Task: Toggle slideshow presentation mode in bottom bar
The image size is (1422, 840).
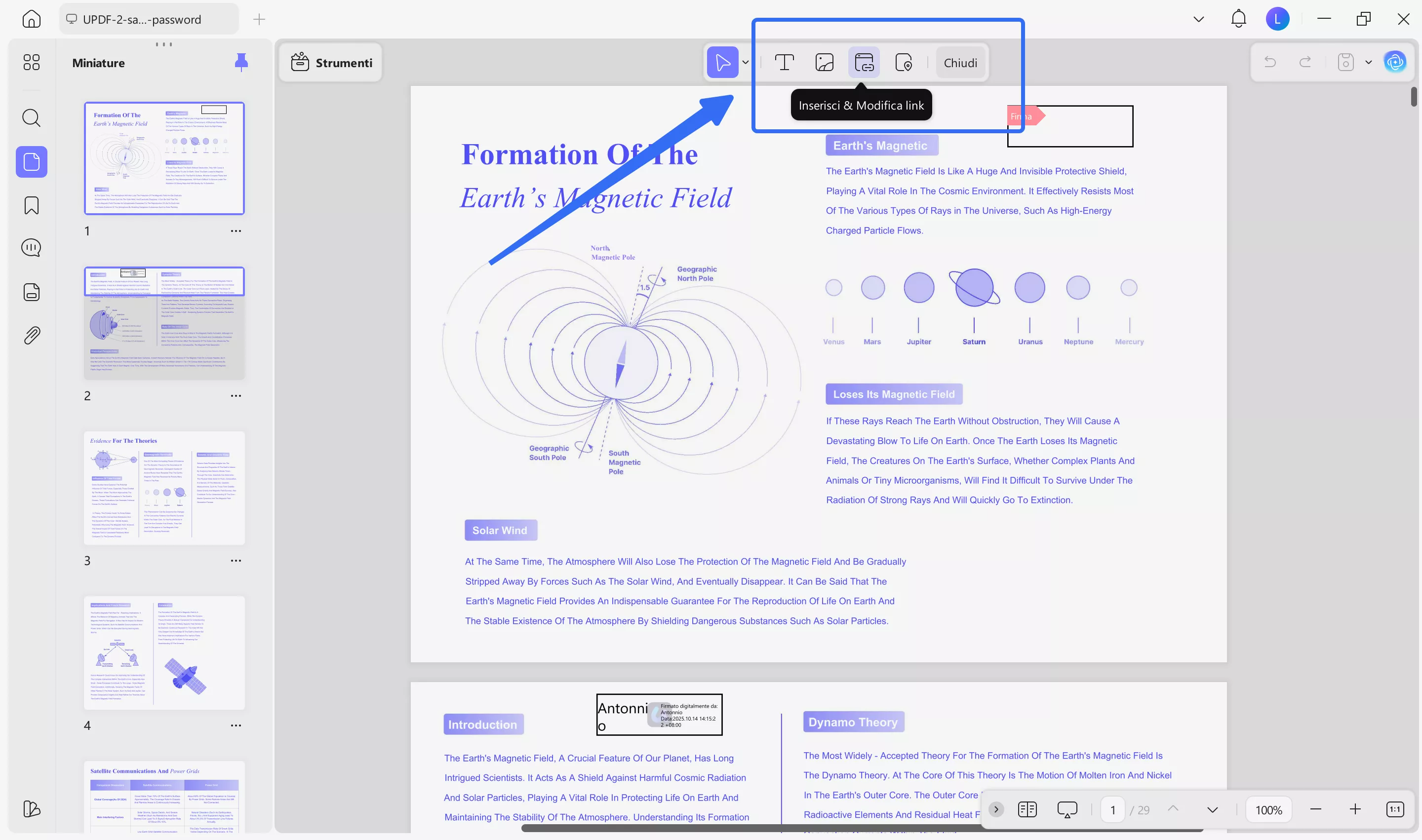Action: [1067, 809]
